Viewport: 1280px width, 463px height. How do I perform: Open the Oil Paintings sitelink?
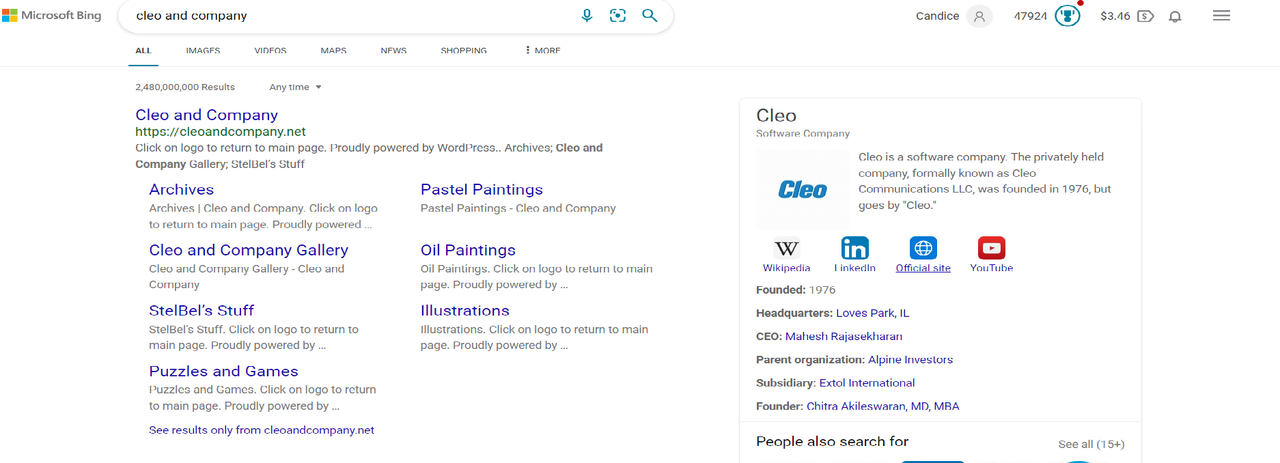[468, 250]
